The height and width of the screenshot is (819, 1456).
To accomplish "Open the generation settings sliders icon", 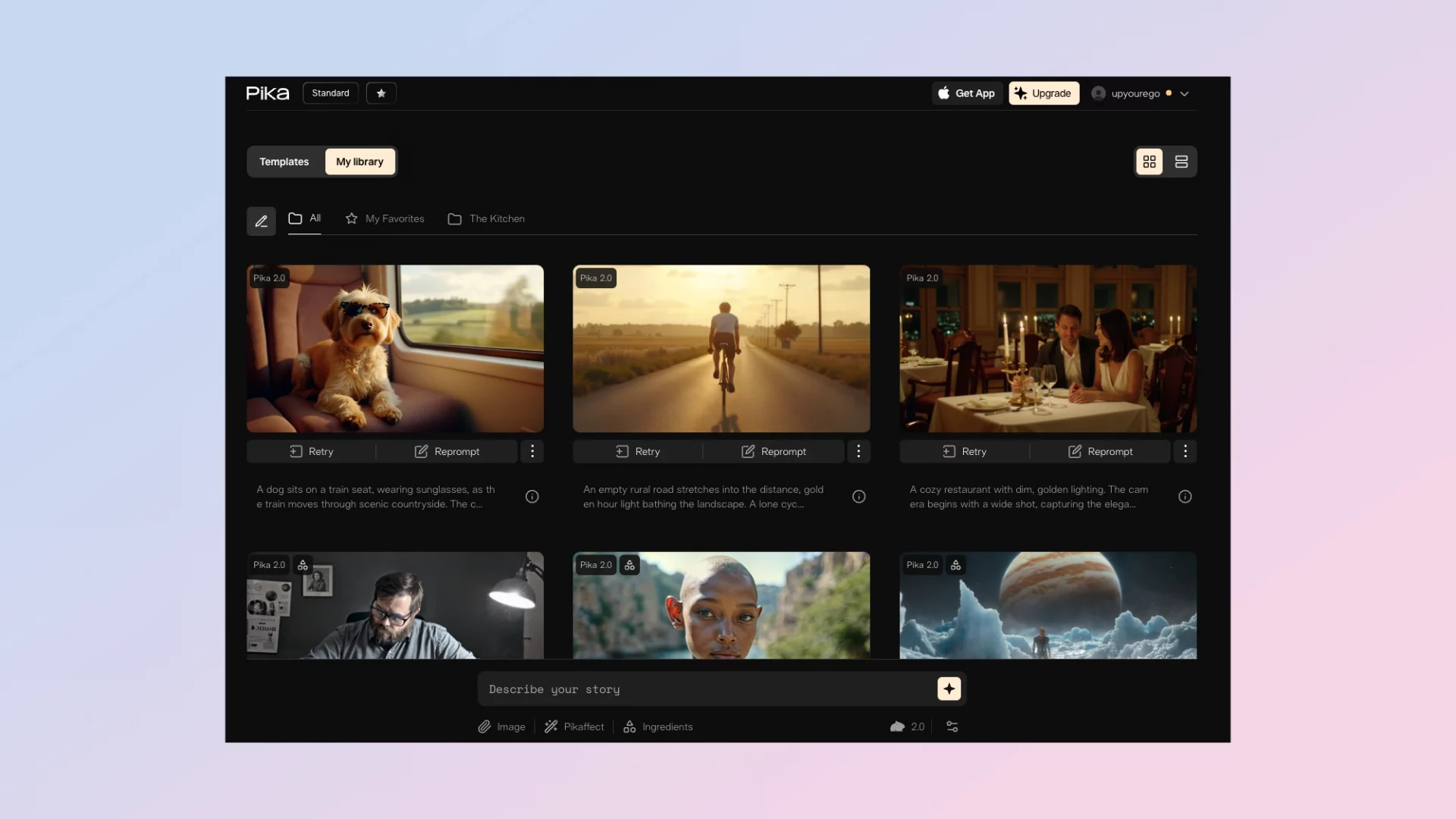I will point(952,726).
